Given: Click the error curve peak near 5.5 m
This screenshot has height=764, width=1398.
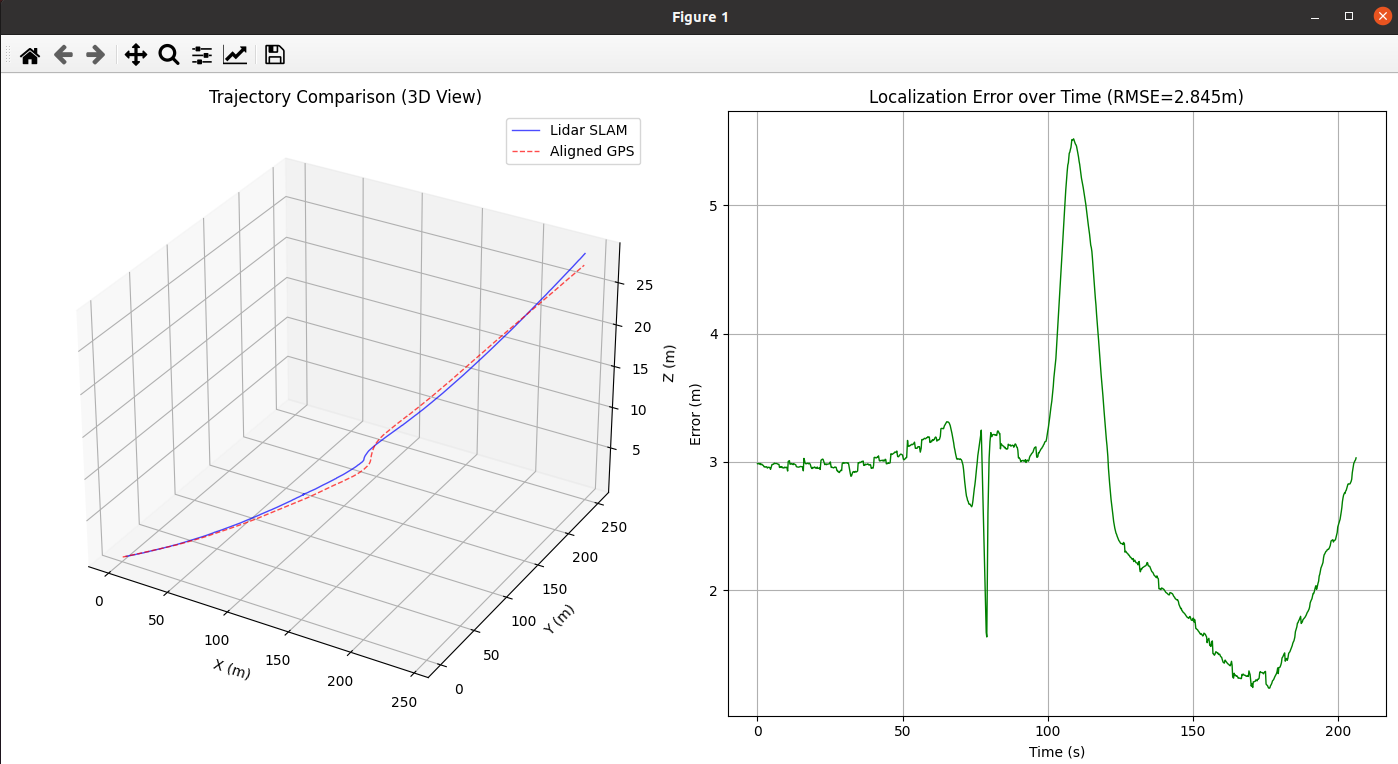Looking at the screenshot, I should click(x=1073, y=140).
